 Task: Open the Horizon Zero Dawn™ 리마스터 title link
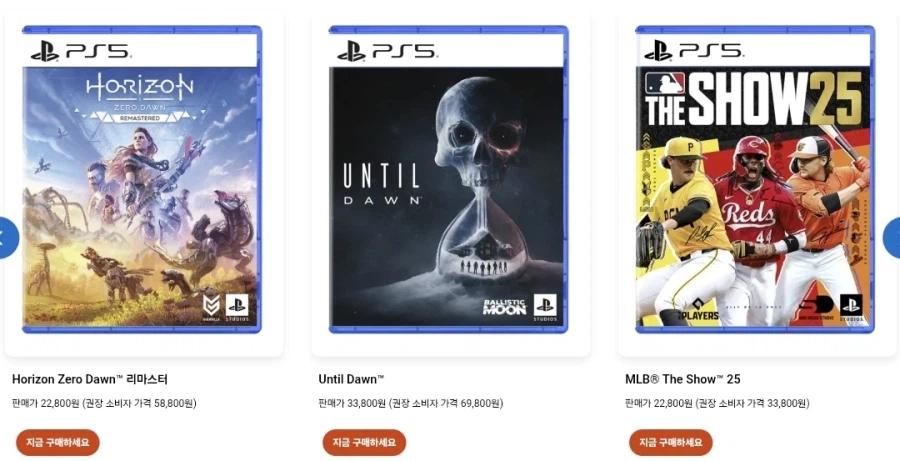[x=90, y=379]
